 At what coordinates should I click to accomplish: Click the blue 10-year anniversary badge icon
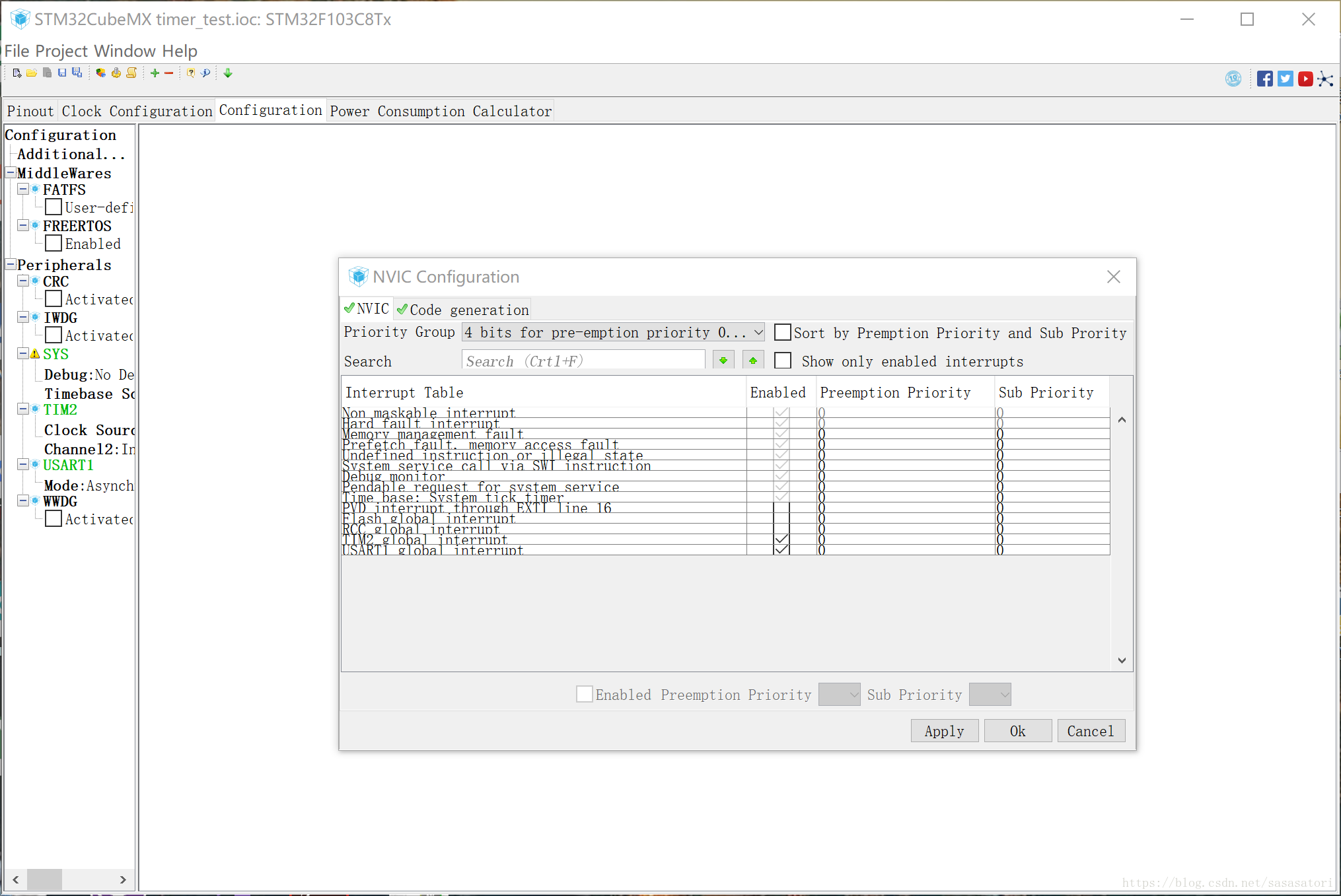pos(1233,79)
